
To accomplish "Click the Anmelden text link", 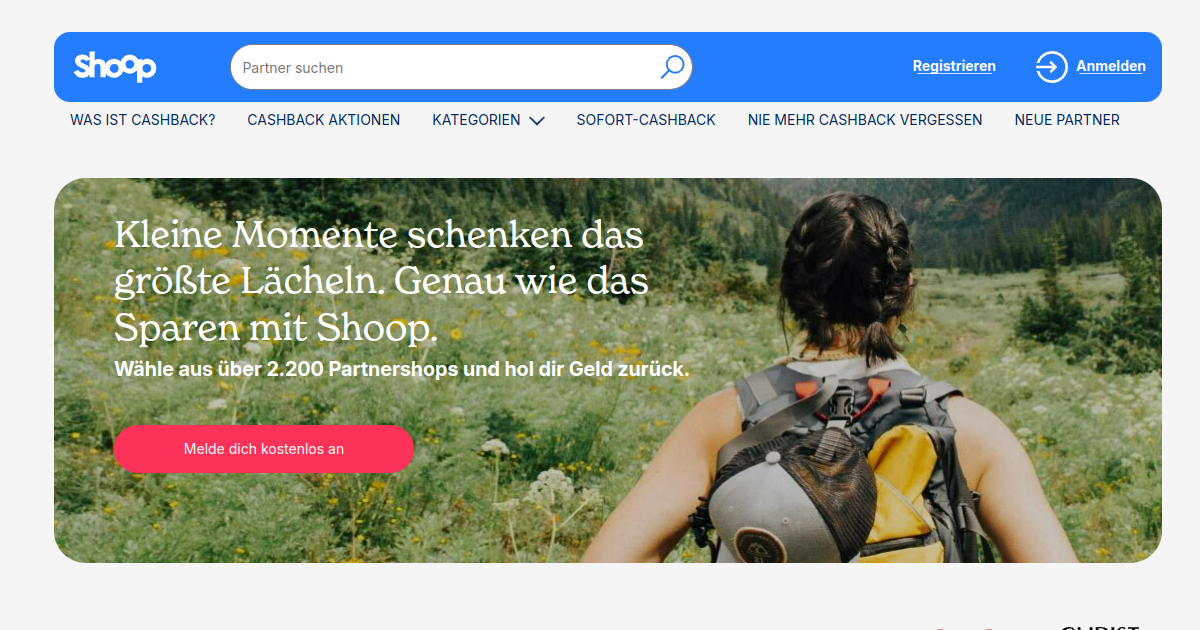I will (x=1111, y=66).
